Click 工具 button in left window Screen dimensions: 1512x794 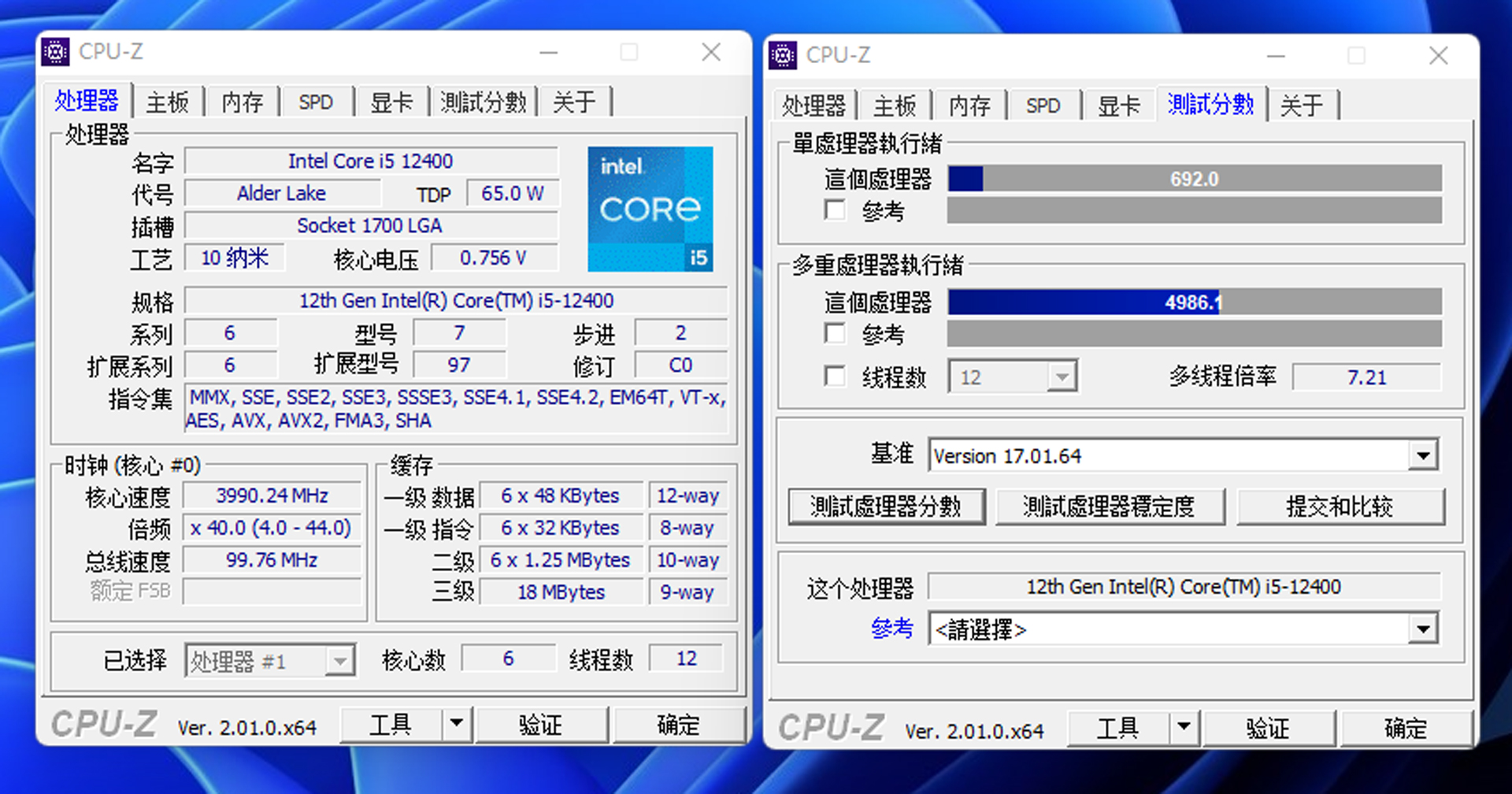[x=391, y=724]
